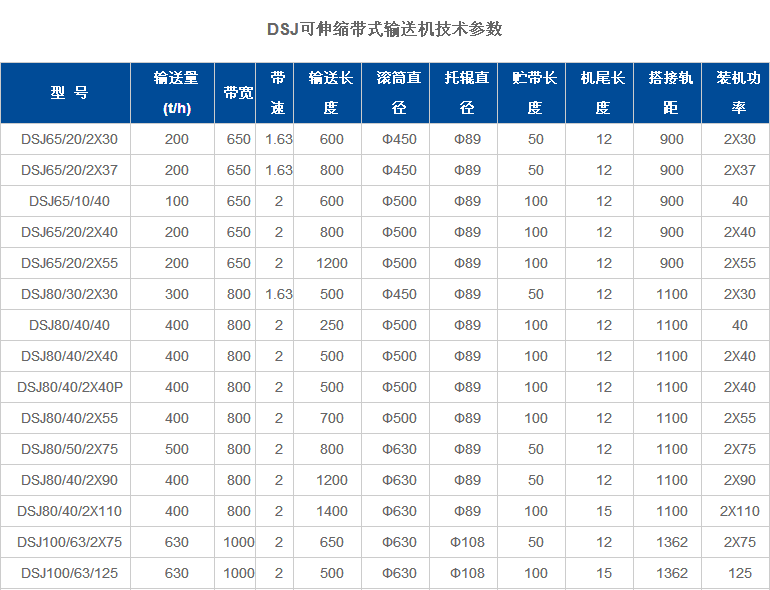Viewport: 770px width, 590px height.
Task: Click the DSJ80/40/2X110 model name
Action: click(x=68, y=511)
